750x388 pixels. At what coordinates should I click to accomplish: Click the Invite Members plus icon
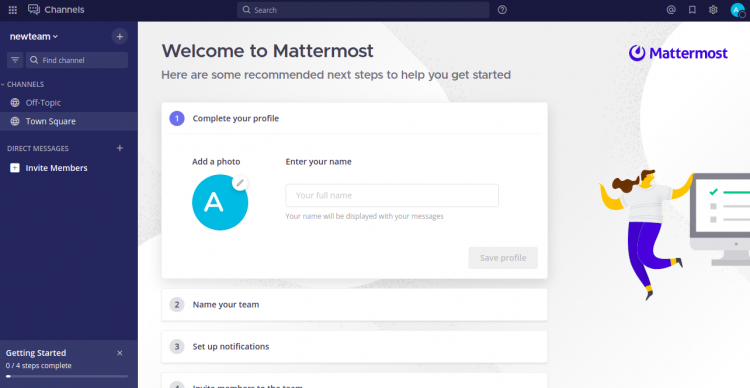tap(15, 168)
